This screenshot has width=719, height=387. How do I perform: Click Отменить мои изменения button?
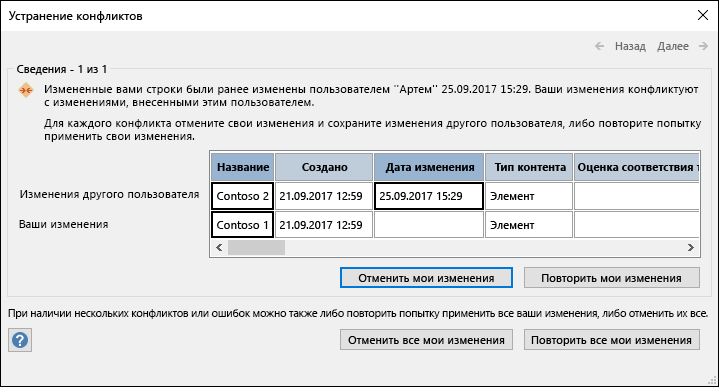coord(426,278)
